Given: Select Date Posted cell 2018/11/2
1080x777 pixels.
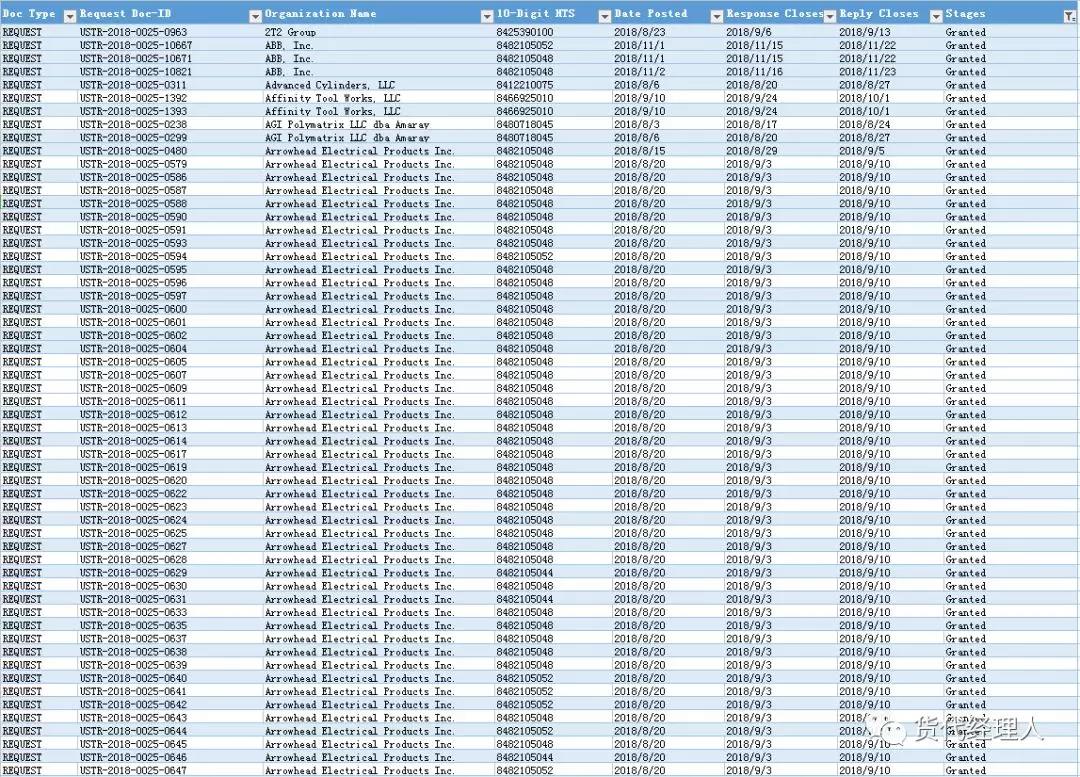Looking at the screenshot, I should coord(667,72).
